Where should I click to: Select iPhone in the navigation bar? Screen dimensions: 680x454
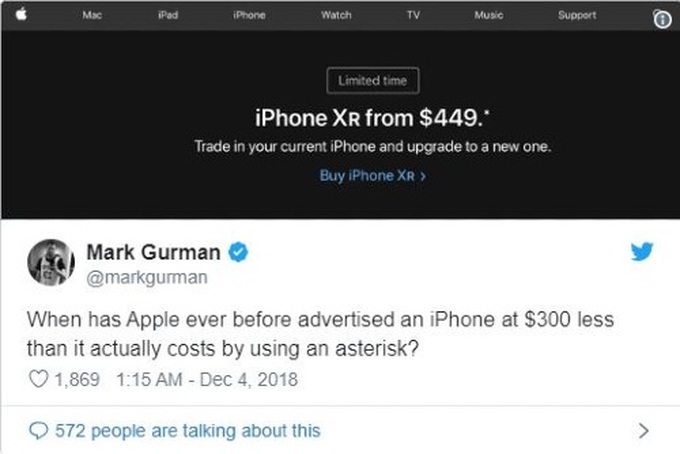(x=249, y=15)
